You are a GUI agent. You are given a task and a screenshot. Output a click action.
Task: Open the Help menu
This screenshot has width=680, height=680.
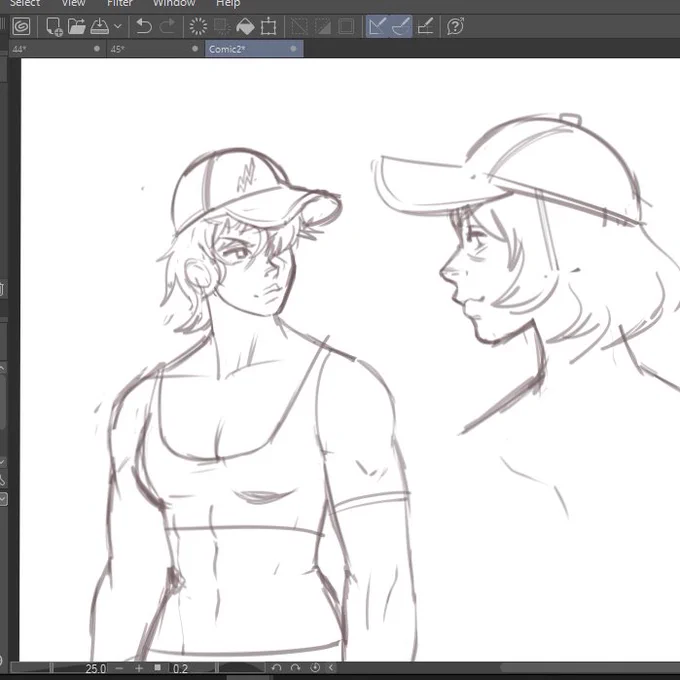(x=228, y=3)
